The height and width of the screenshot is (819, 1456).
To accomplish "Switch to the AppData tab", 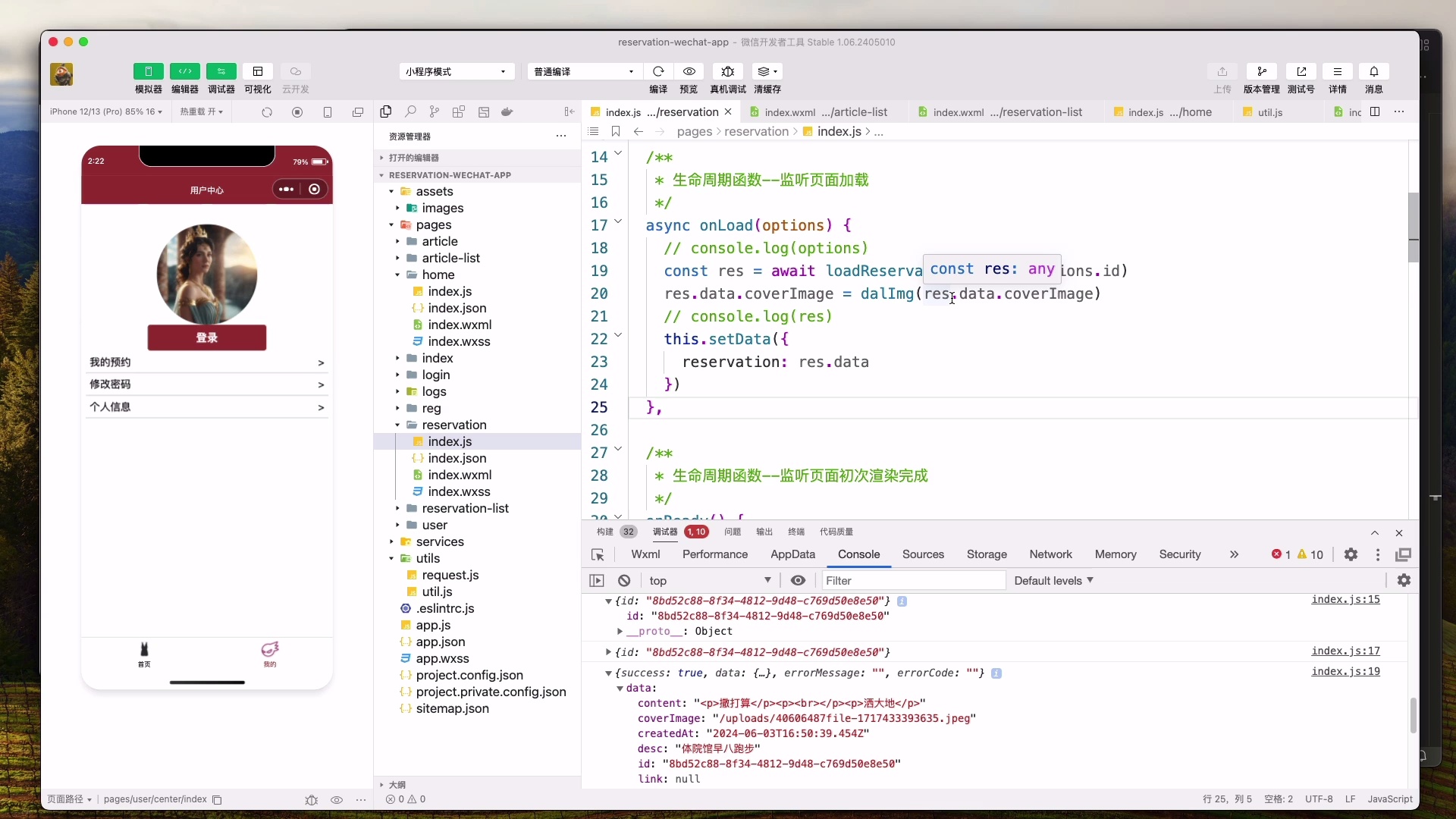I will click(x=793, y=554).
